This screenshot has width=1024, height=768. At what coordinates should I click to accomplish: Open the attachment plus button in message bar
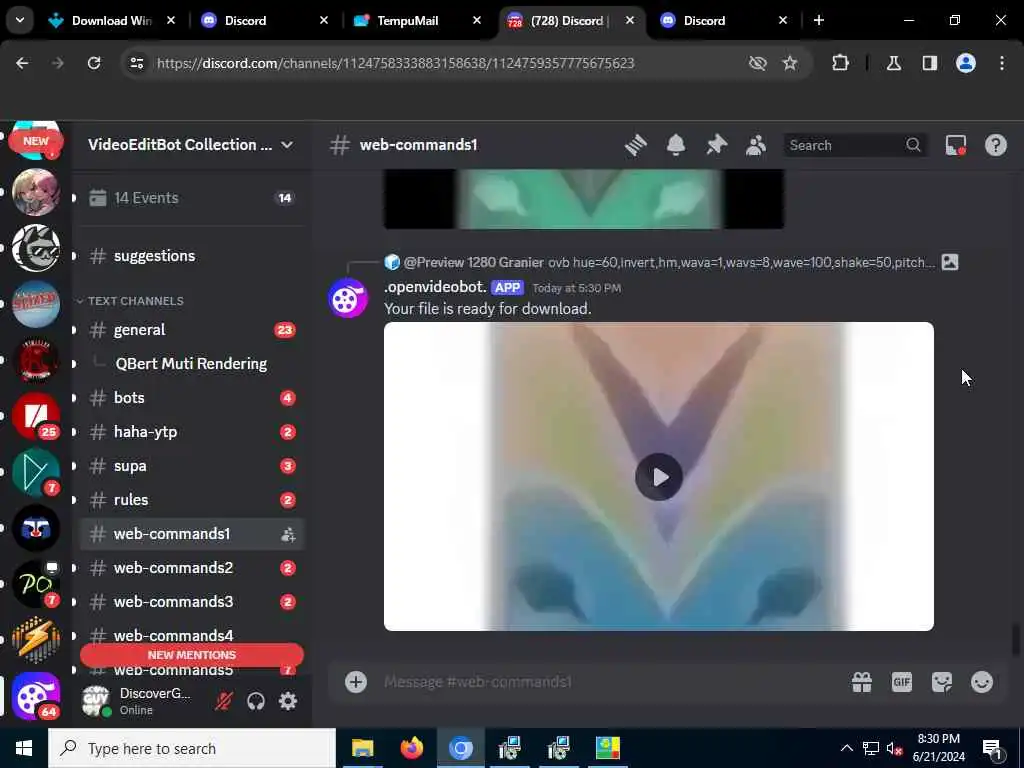pyautogui.click(x=356, y=682)
